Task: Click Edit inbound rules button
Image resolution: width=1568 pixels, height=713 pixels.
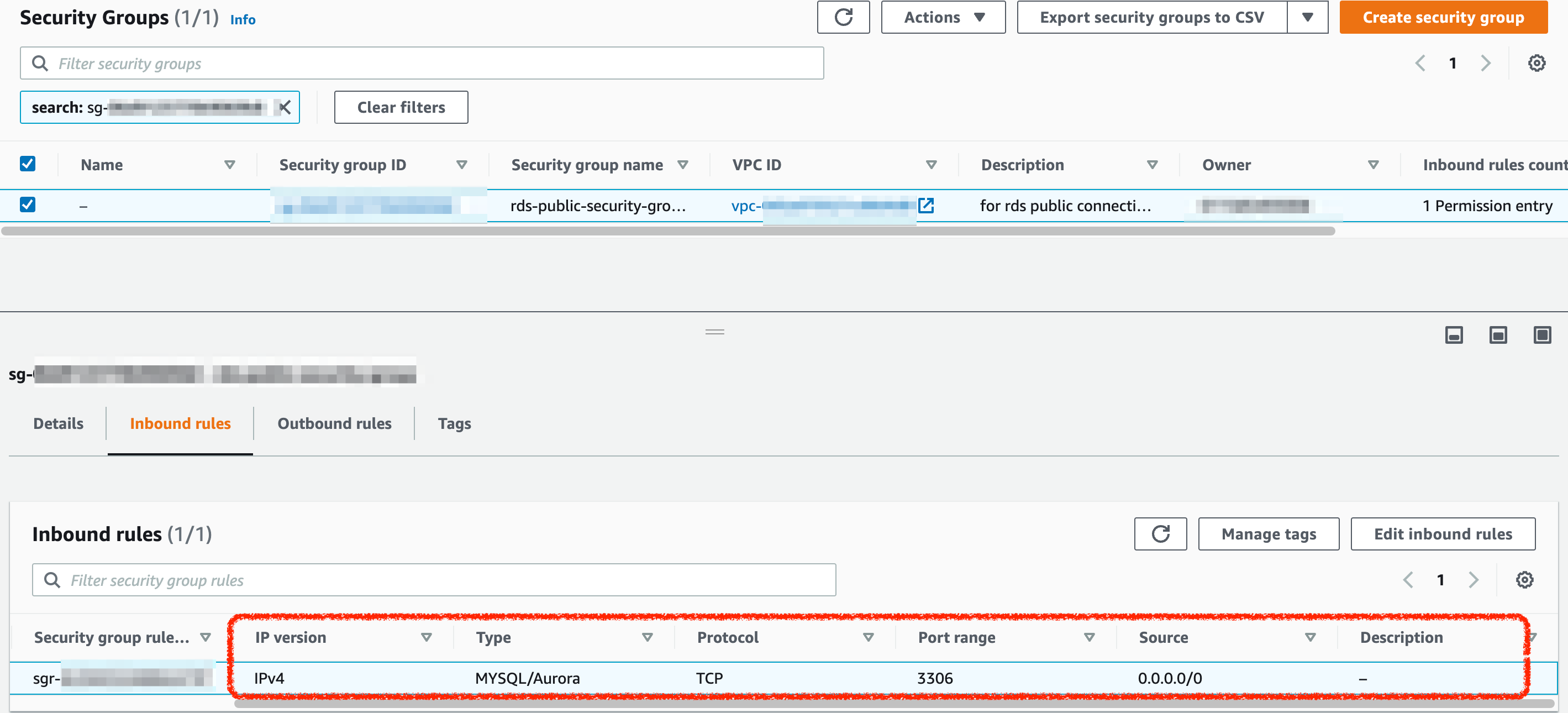Action: coord(1443,534)
